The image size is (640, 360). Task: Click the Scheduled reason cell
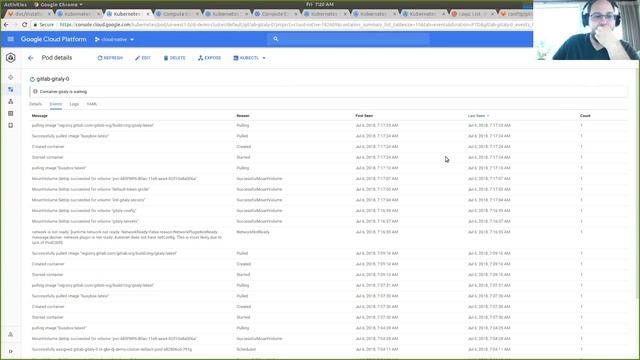[246, 349]
